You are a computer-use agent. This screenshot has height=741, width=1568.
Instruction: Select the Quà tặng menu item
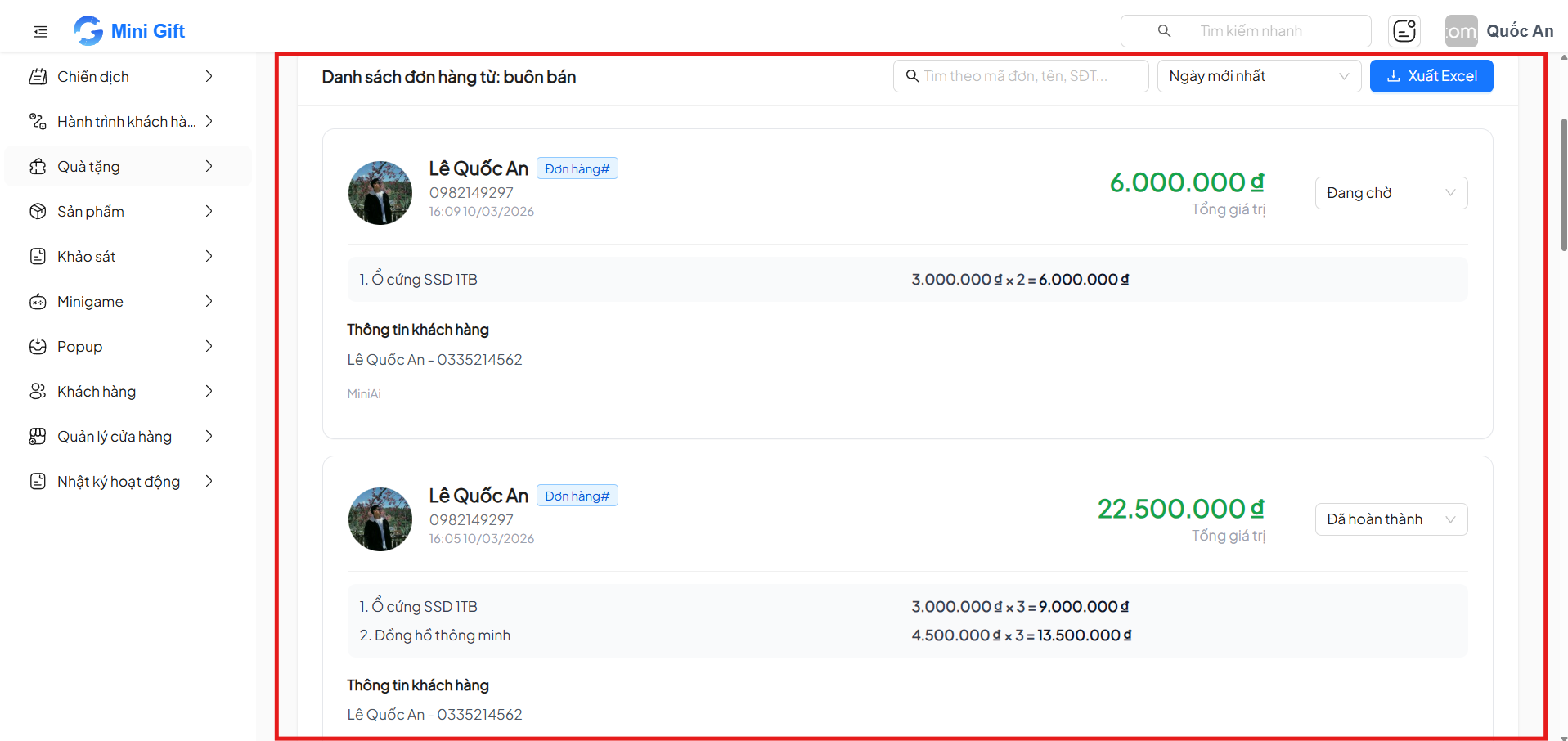[128, 167]
